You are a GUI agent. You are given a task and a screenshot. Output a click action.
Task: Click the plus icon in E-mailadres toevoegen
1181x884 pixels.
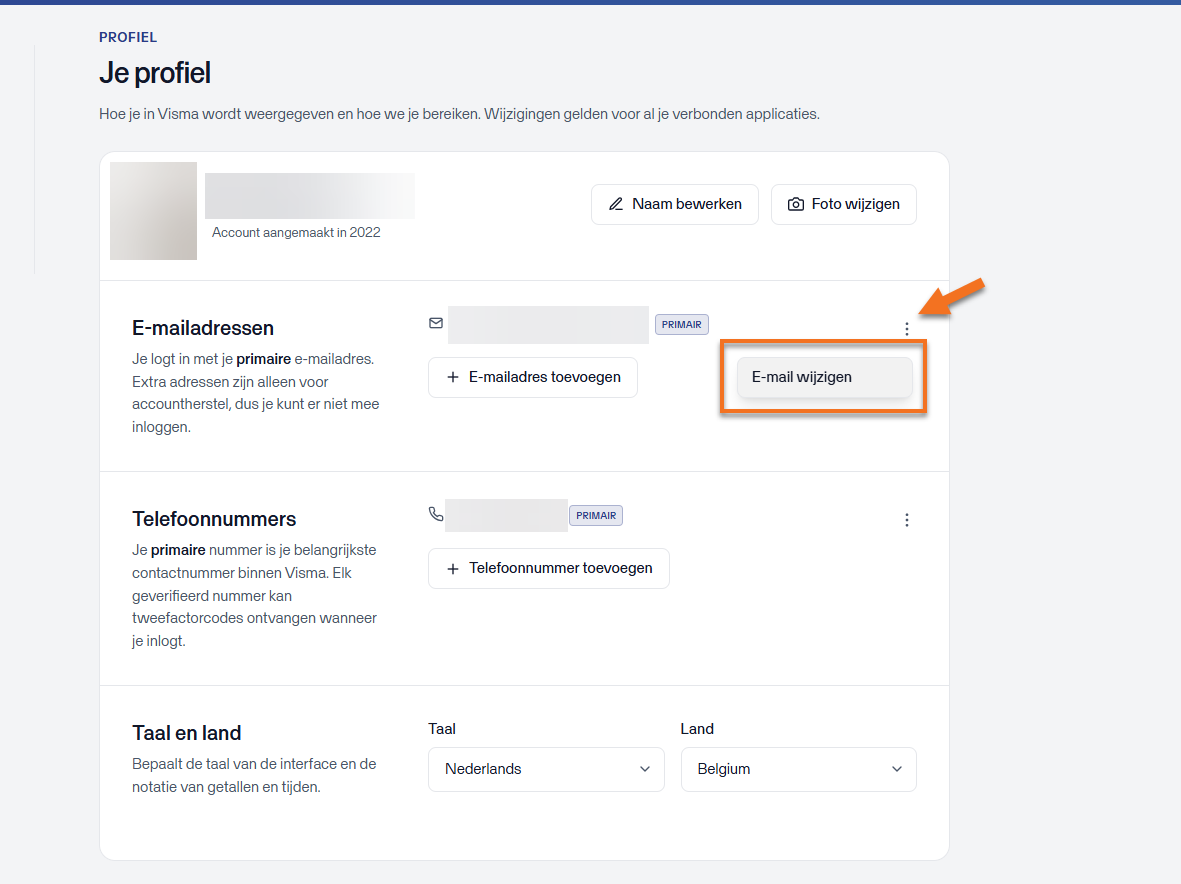click(x=453, y=377)
